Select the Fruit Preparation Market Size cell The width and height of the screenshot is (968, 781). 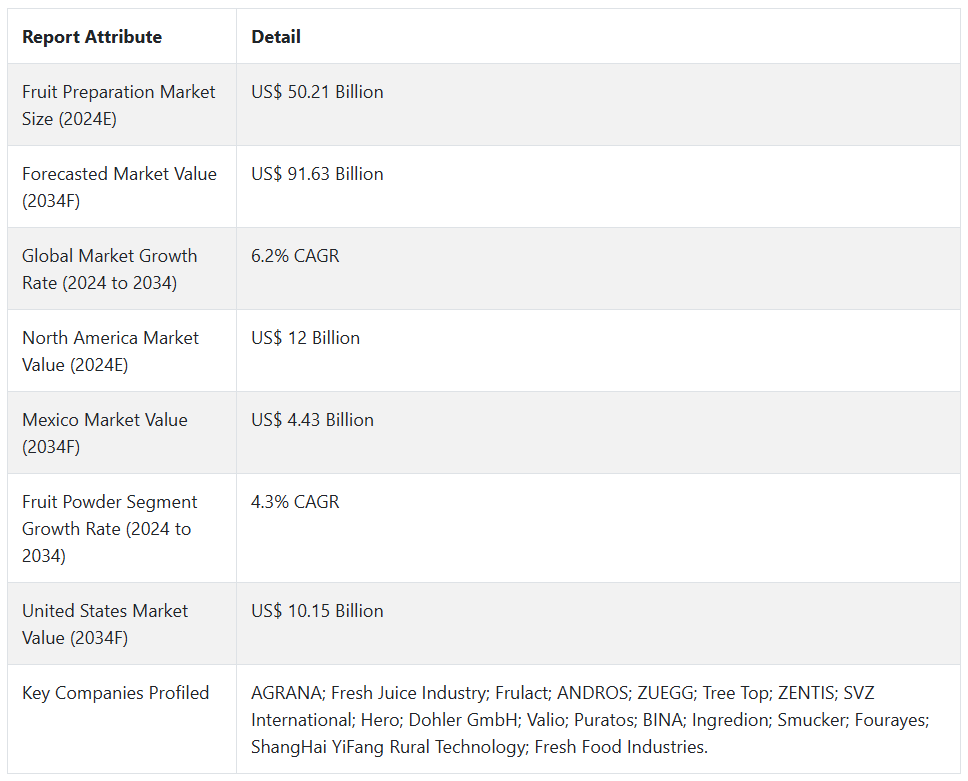122,105
